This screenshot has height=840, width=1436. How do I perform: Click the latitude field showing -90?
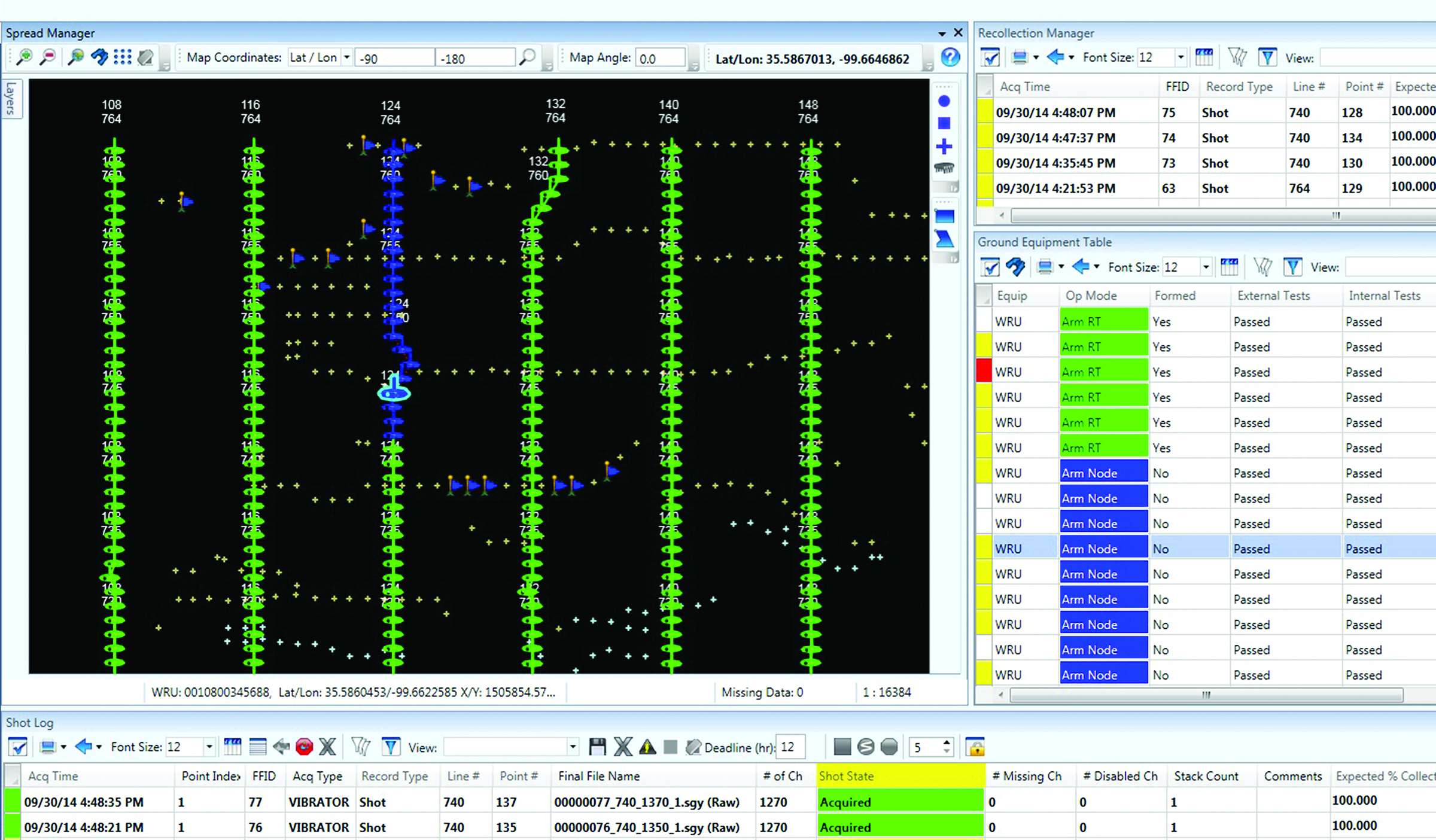point(394,58)
